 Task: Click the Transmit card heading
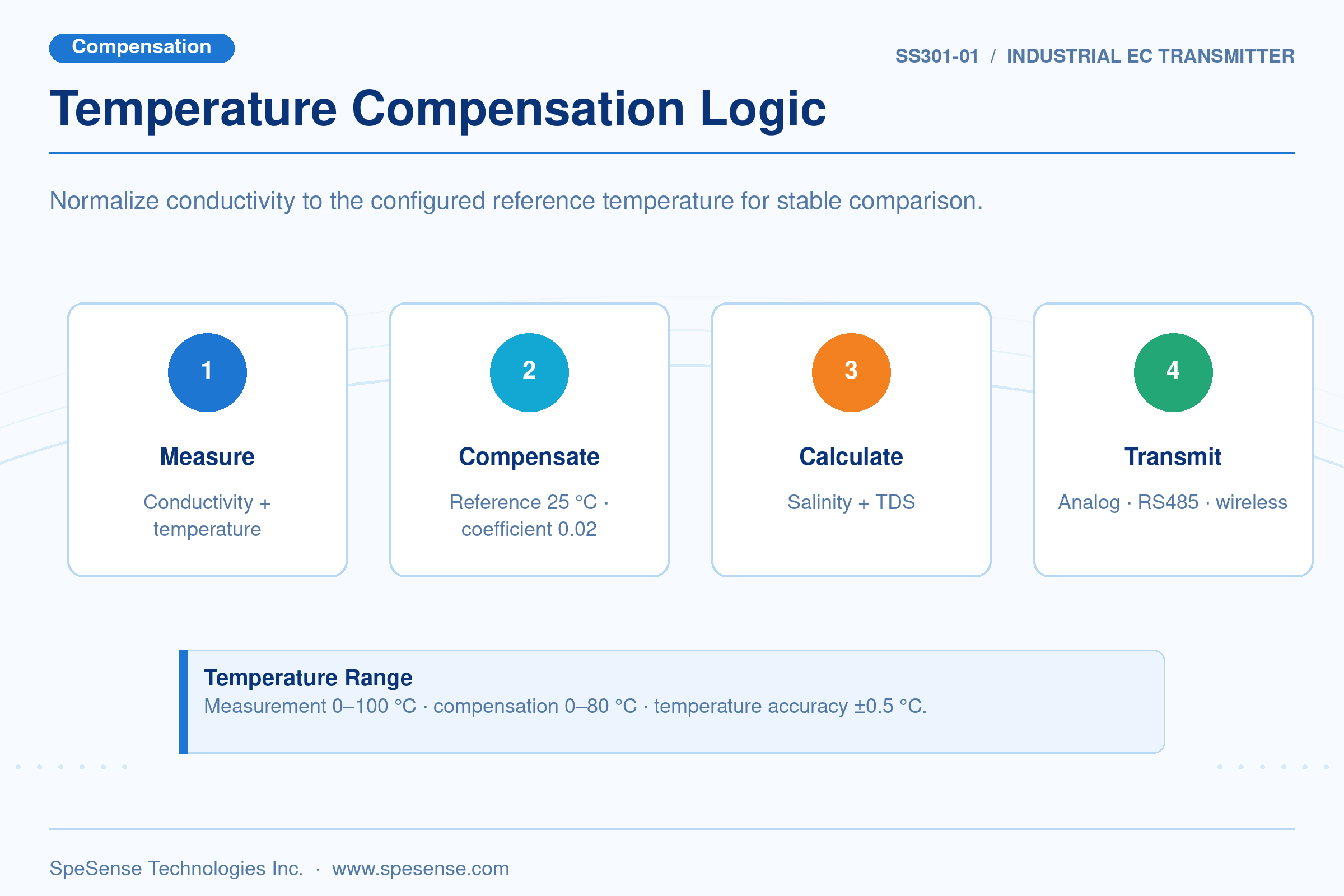(x=1173, y=456)
